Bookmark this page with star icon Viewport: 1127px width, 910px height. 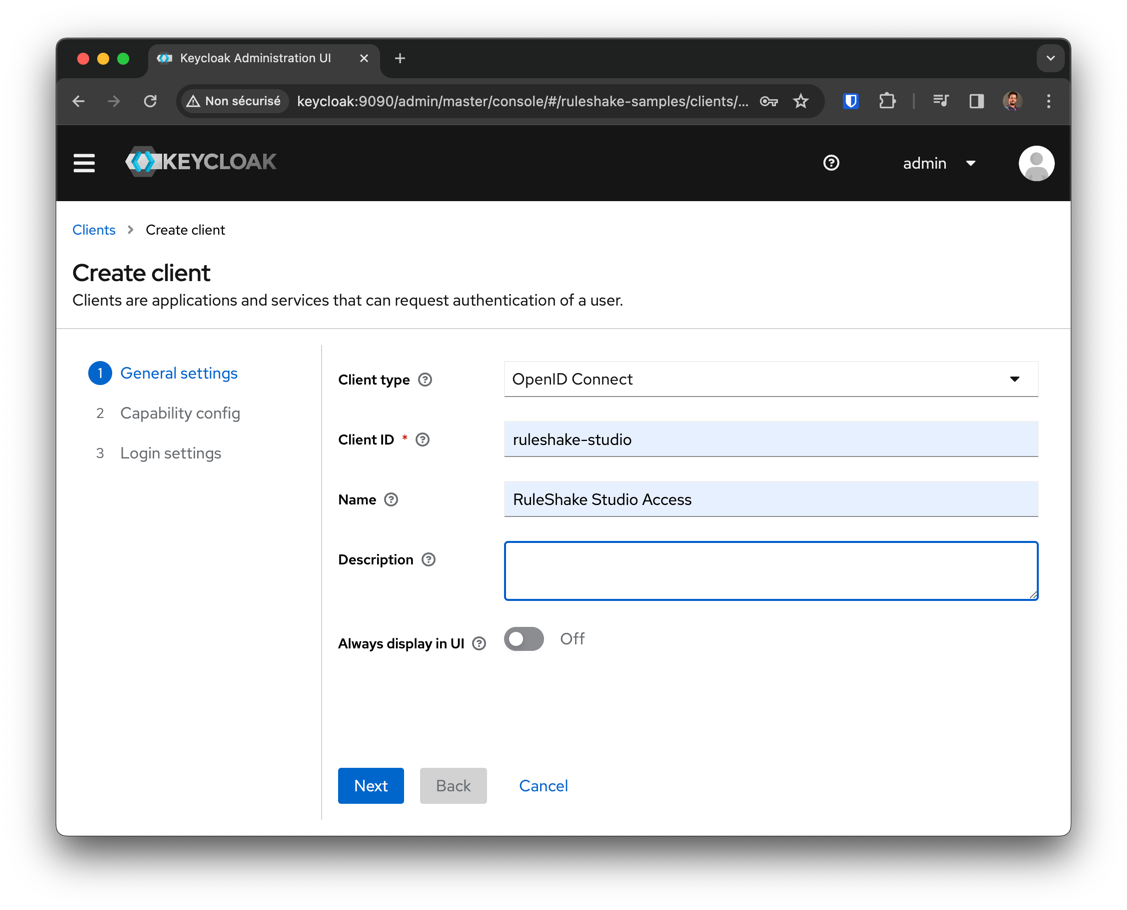coord(801,101)
